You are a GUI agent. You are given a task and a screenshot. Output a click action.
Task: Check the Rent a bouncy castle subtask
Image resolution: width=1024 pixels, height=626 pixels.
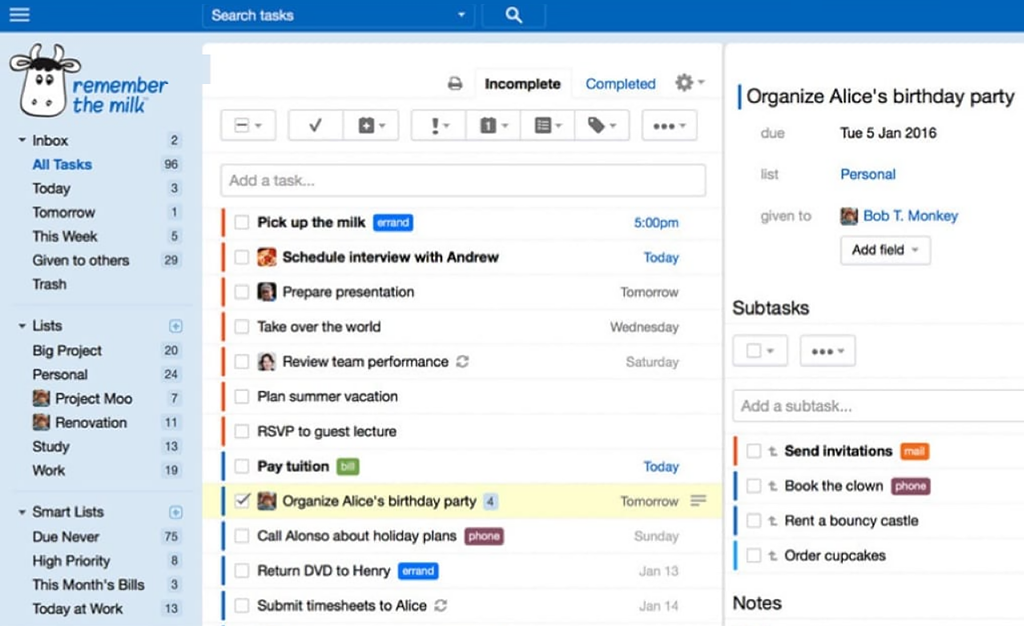click(754, 520)
